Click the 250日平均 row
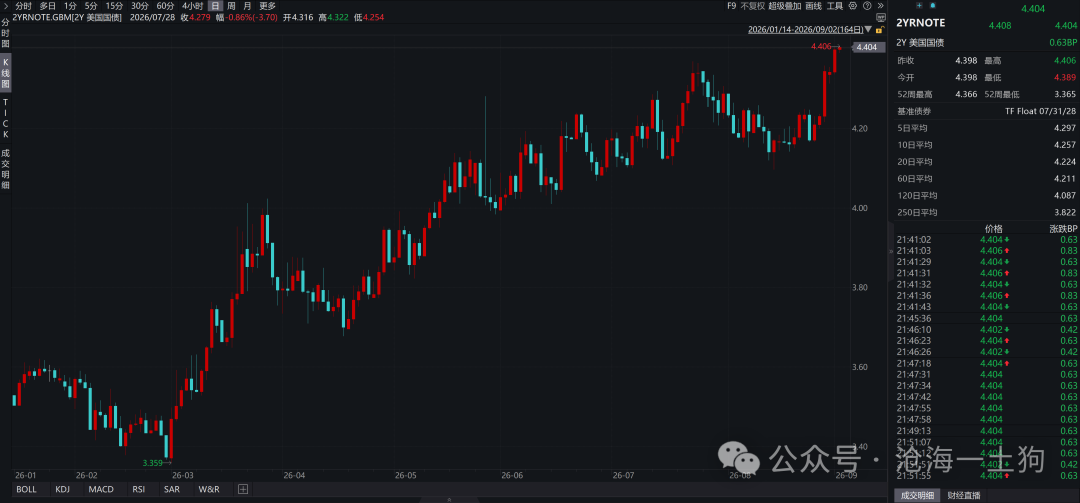 pos(986,212)
